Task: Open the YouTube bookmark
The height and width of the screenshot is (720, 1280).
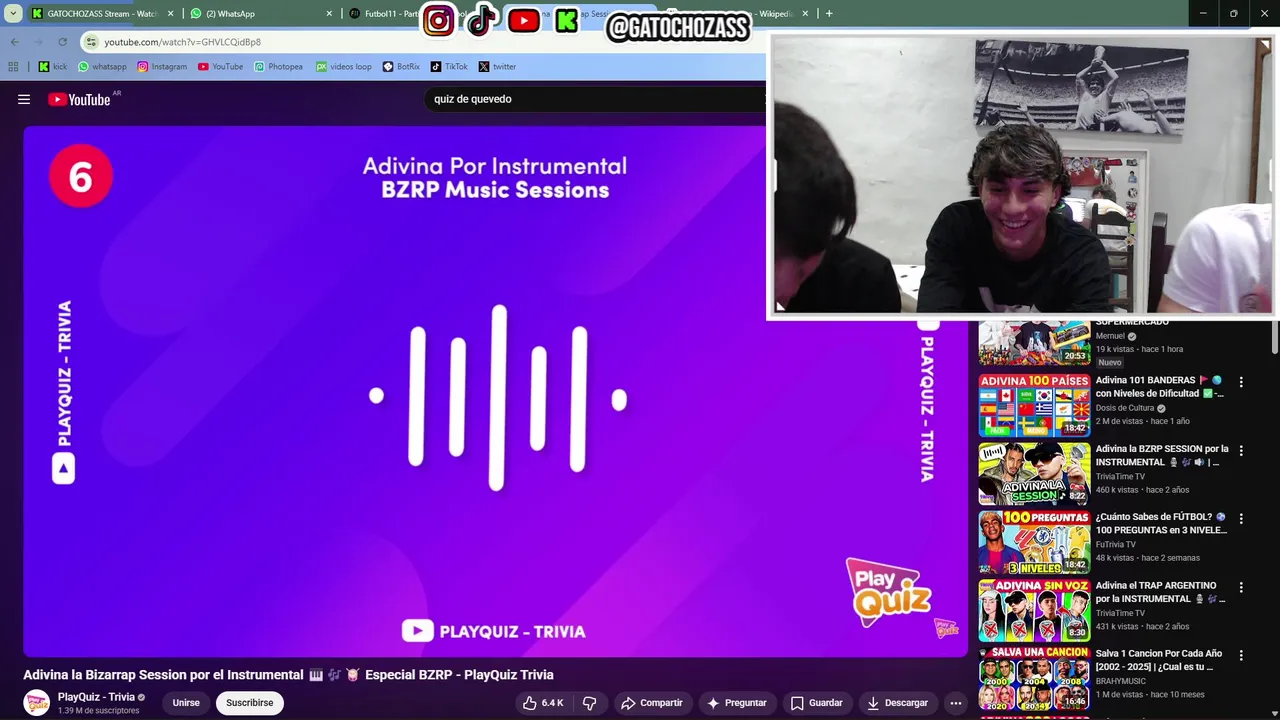Action: (x=220, y=67)
